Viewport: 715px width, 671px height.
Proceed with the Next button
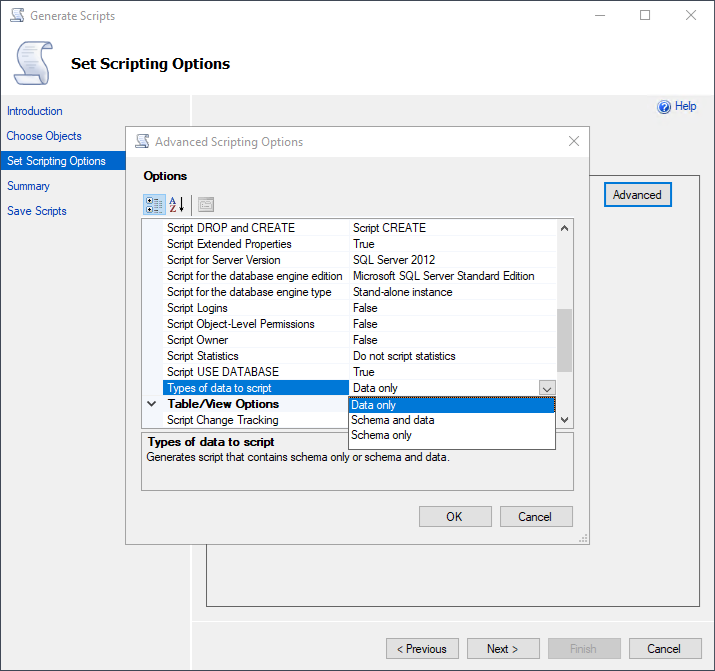[503, 649]
